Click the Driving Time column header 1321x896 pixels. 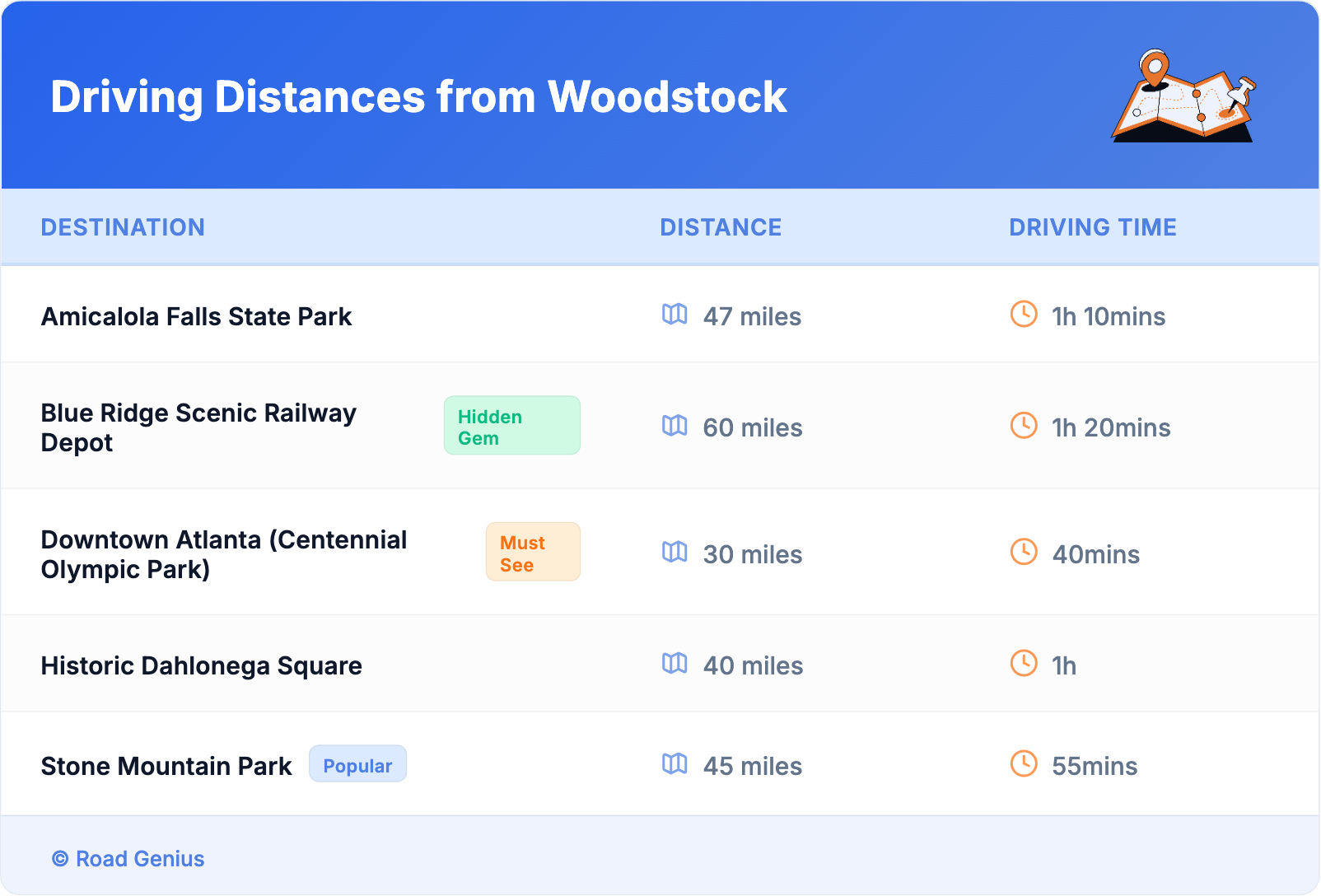[1092, 227]
